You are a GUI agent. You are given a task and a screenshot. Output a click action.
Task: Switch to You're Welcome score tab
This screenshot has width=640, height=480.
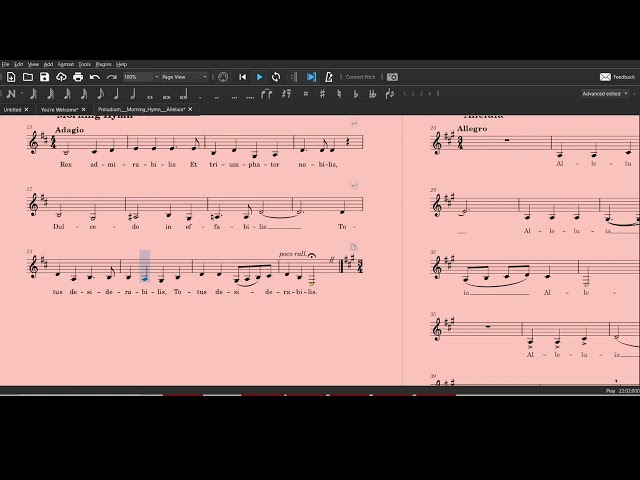tap(59, 110)
